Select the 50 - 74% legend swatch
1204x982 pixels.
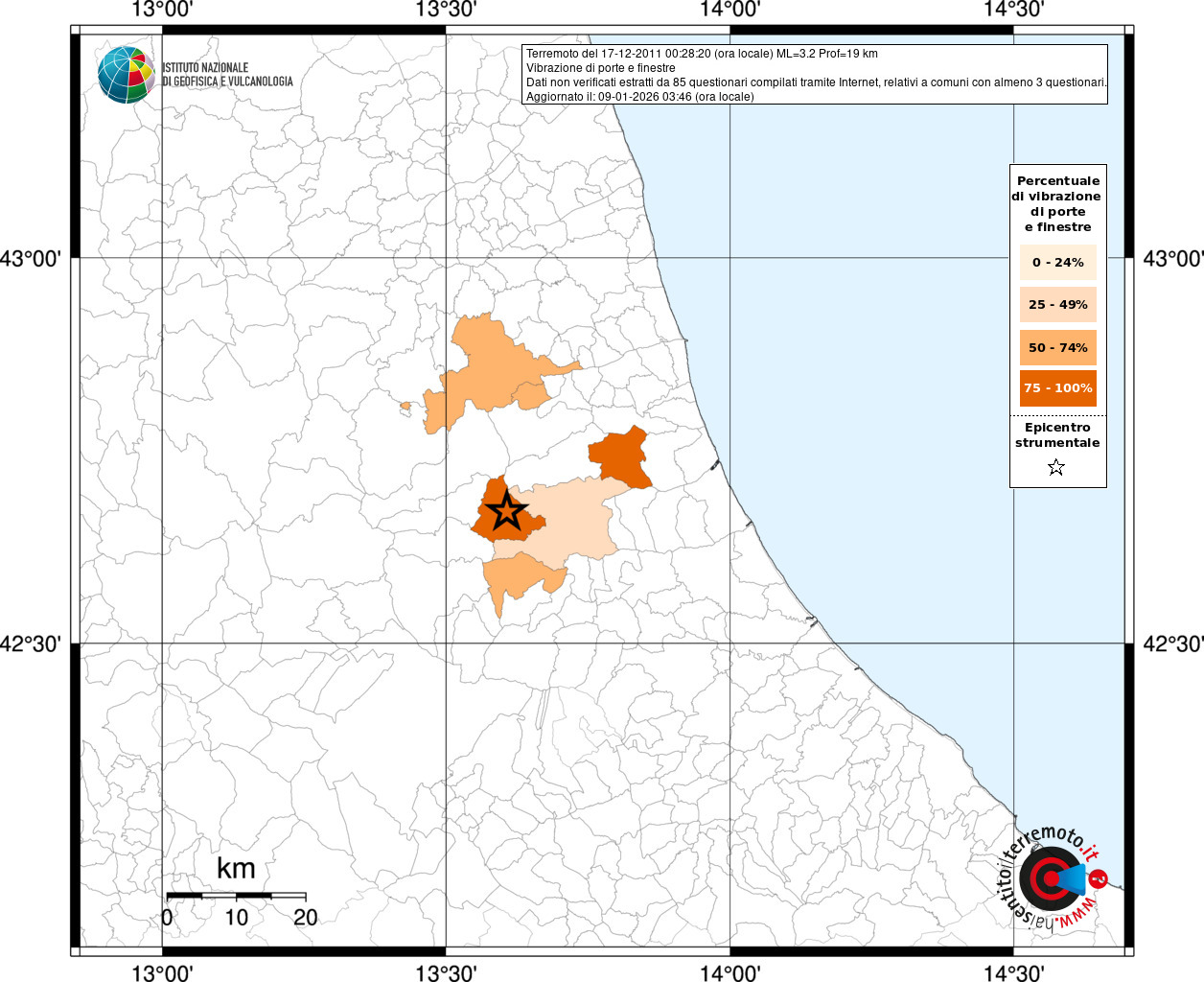coord(1058,347)
